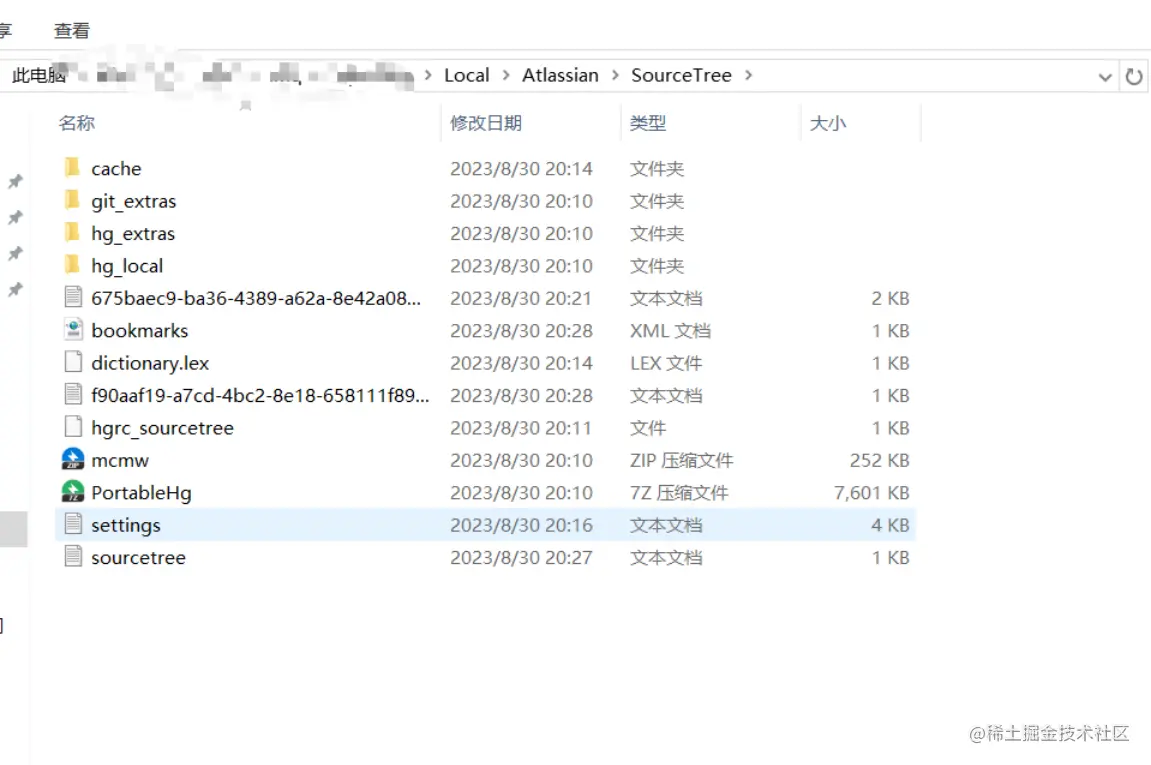The height and width of the screenshot is (765, 1151).
Task: Click date 2023/8/30 20:27 of sourcetree
Action: 521,557
